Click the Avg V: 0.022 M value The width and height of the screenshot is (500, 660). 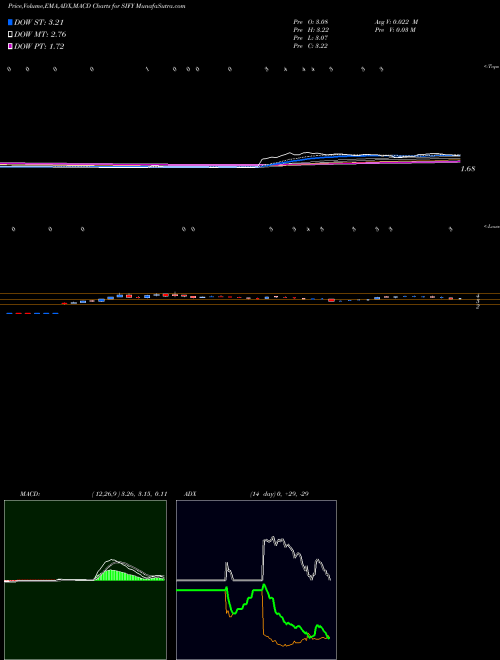point(396,21)
